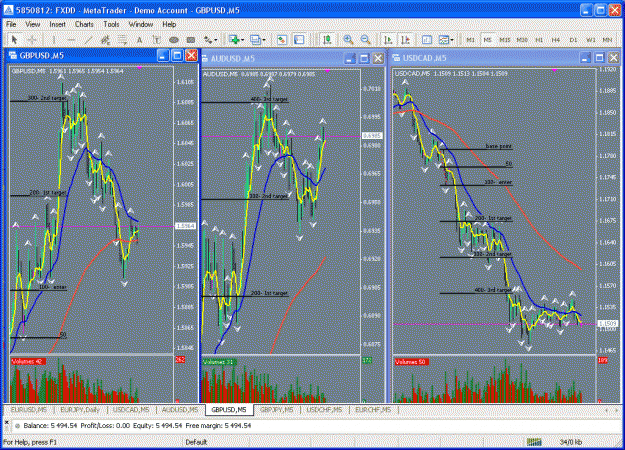The height and width of the screenshot is (450, 625).
Task: Switch chart to Candlesticks icon
Action: coord(327,39)
